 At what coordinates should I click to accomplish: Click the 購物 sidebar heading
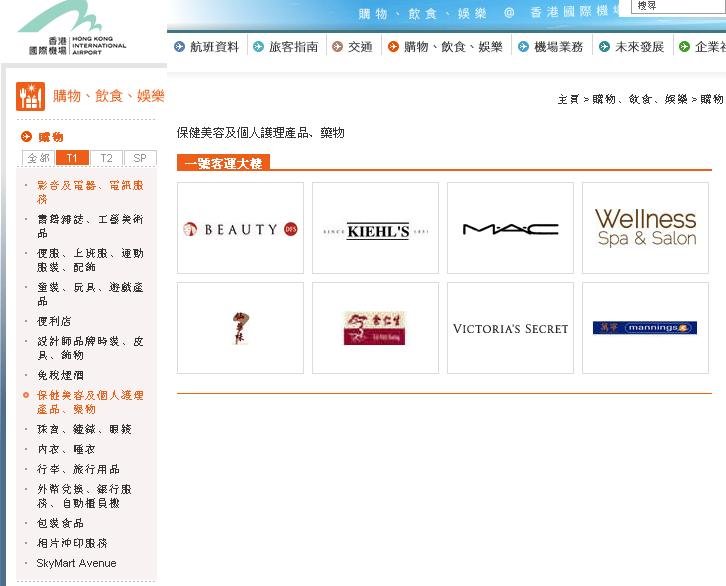51,137
